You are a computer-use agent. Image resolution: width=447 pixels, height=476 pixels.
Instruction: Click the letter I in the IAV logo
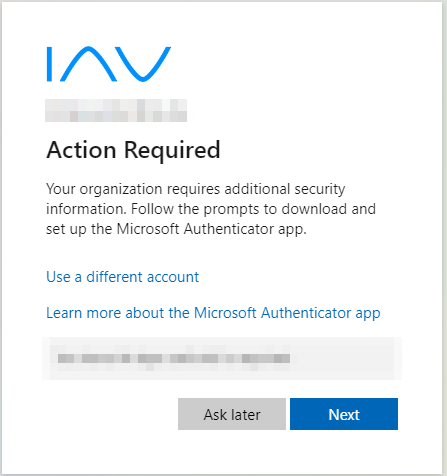(x=50, y=64)
